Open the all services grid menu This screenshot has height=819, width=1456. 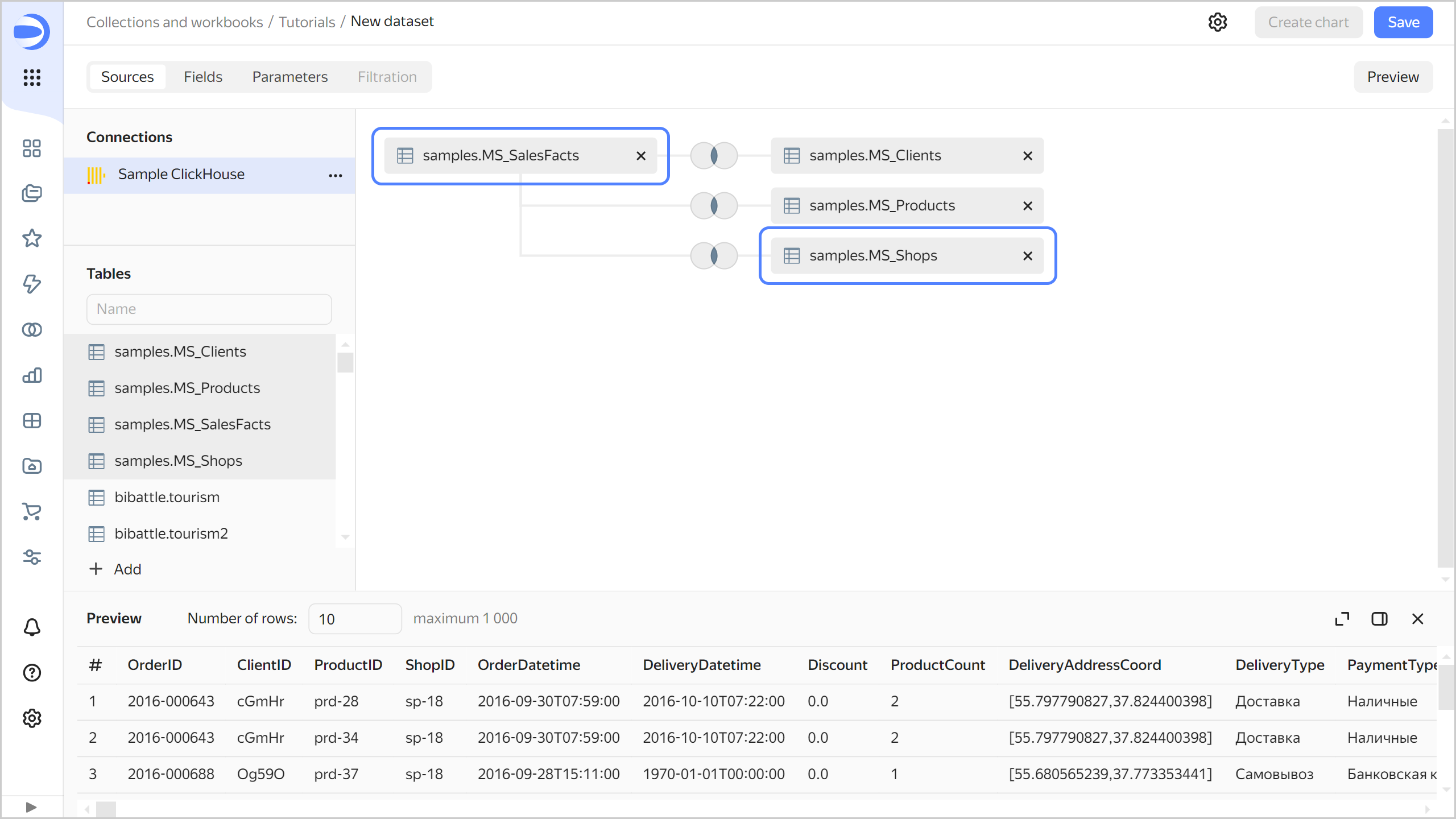32,77
